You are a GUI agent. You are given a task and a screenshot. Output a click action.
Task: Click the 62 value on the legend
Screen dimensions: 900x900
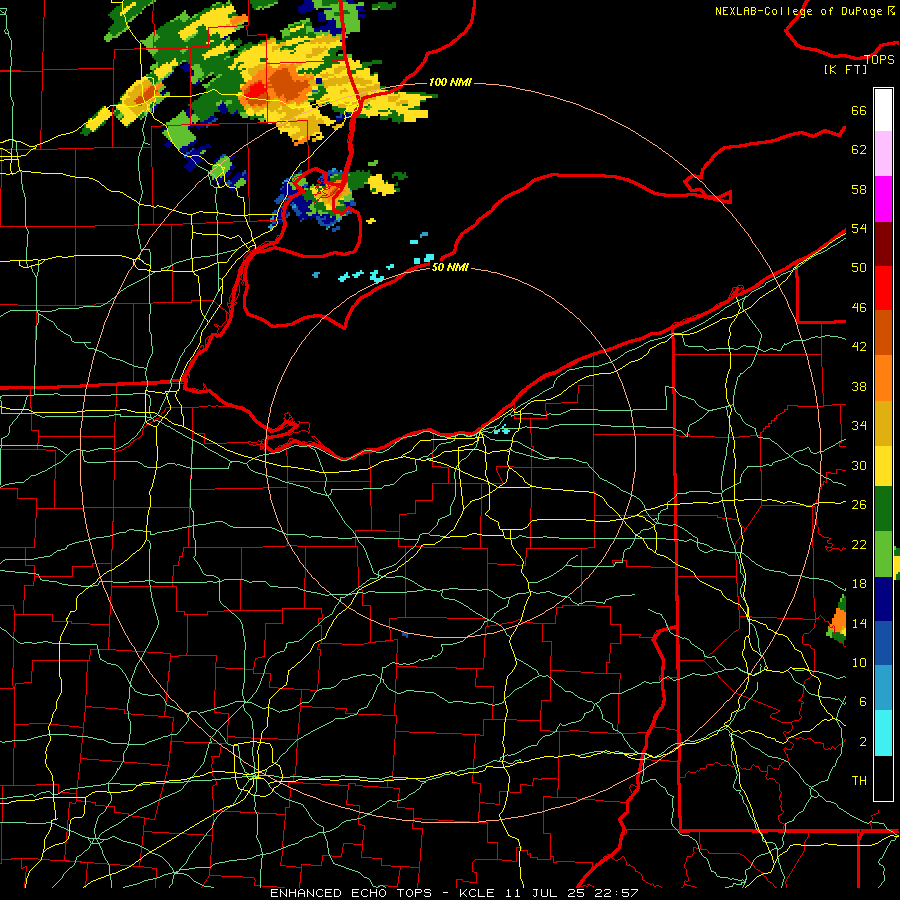pos(859,150)
